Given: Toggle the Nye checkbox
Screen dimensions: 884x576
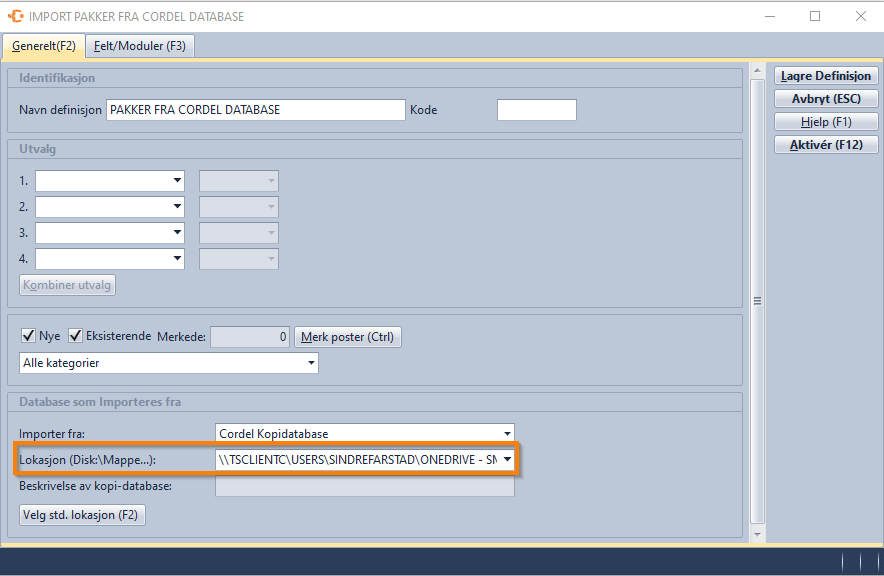Looking at the screenshot, I should (28, 336).
